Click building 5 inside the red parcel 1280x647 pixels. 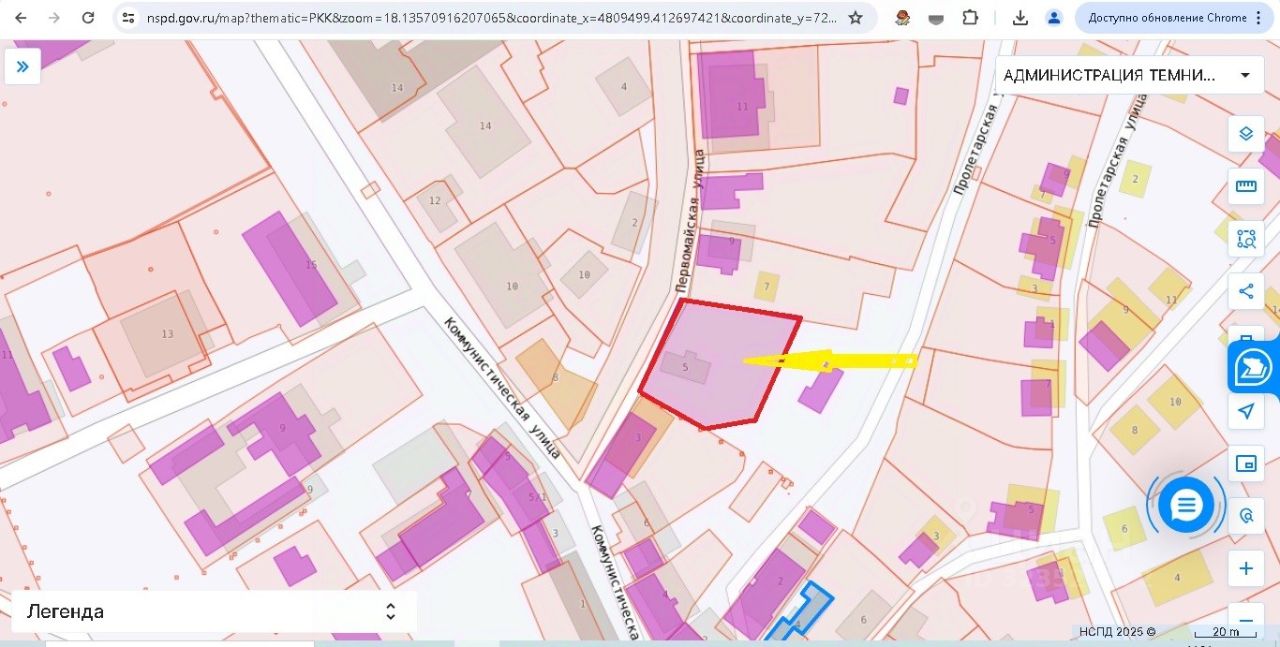click(x=687, y=366)
